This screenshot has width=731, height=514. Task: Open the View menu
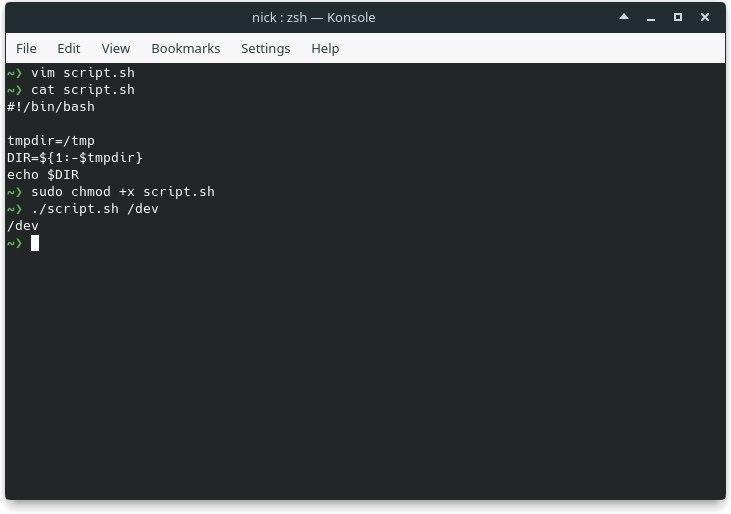click(116, 48)
